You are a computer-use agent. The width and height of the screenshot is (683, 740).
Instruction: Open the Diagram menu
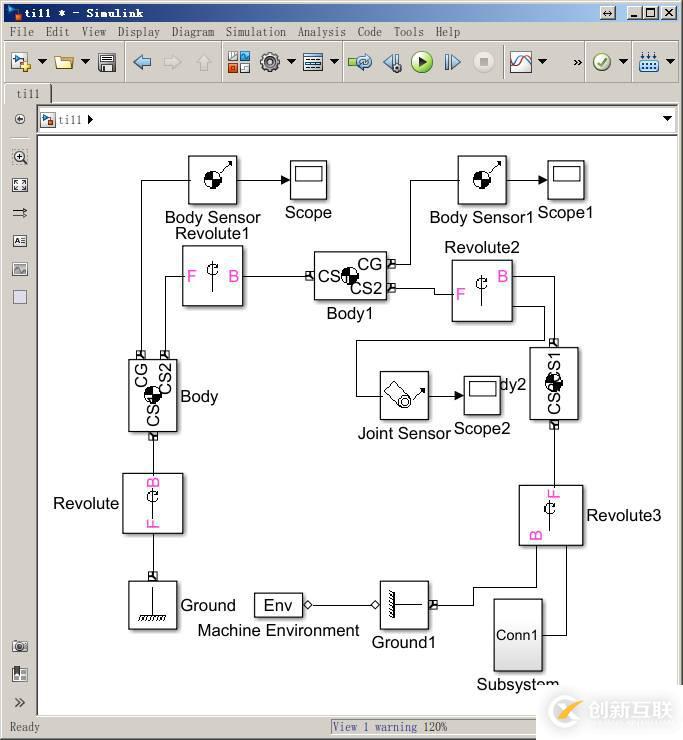pos(193,32)
